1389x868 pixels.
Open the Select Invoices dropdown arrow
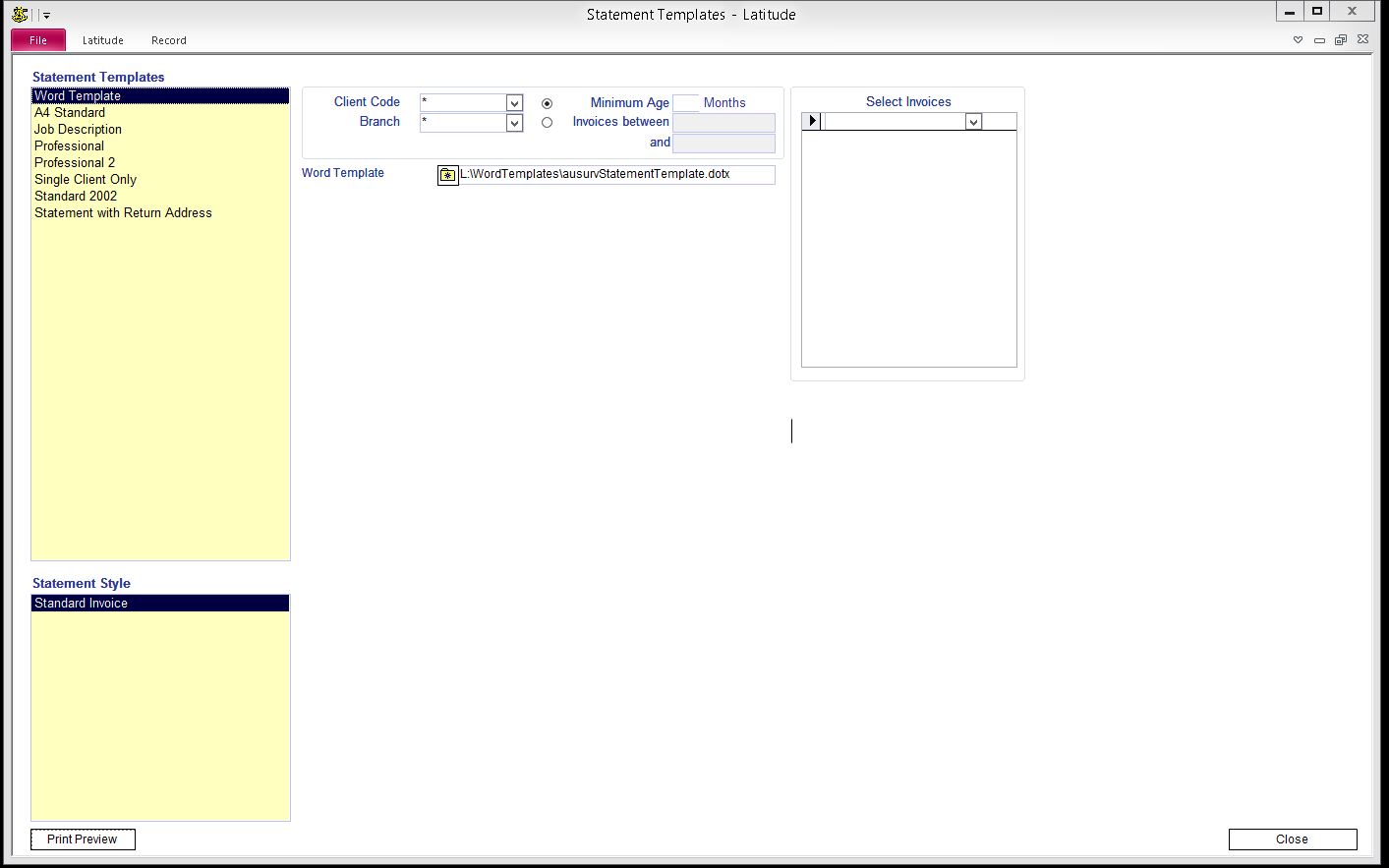pyautogui.click(x=973, y=122)
